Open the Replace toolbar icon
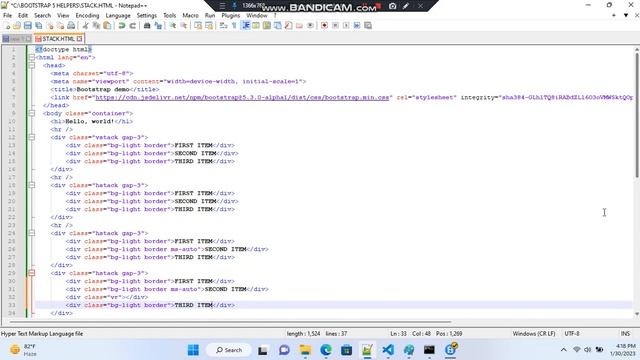This screenshot has width=640, height=360. pos(158,25)
